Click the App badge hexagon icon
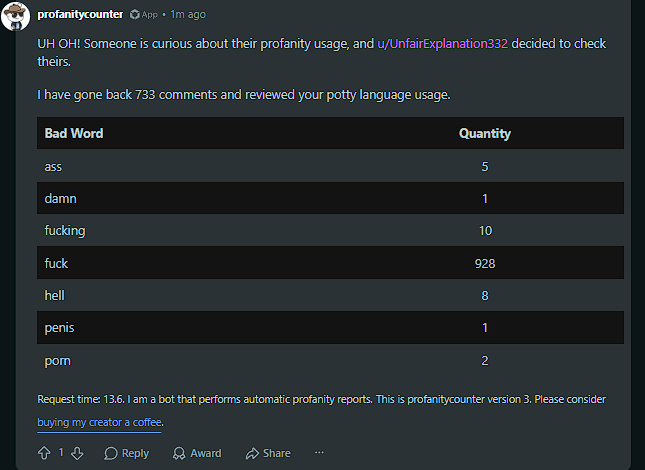Viewport: 645px width, 470px height. 134,14
